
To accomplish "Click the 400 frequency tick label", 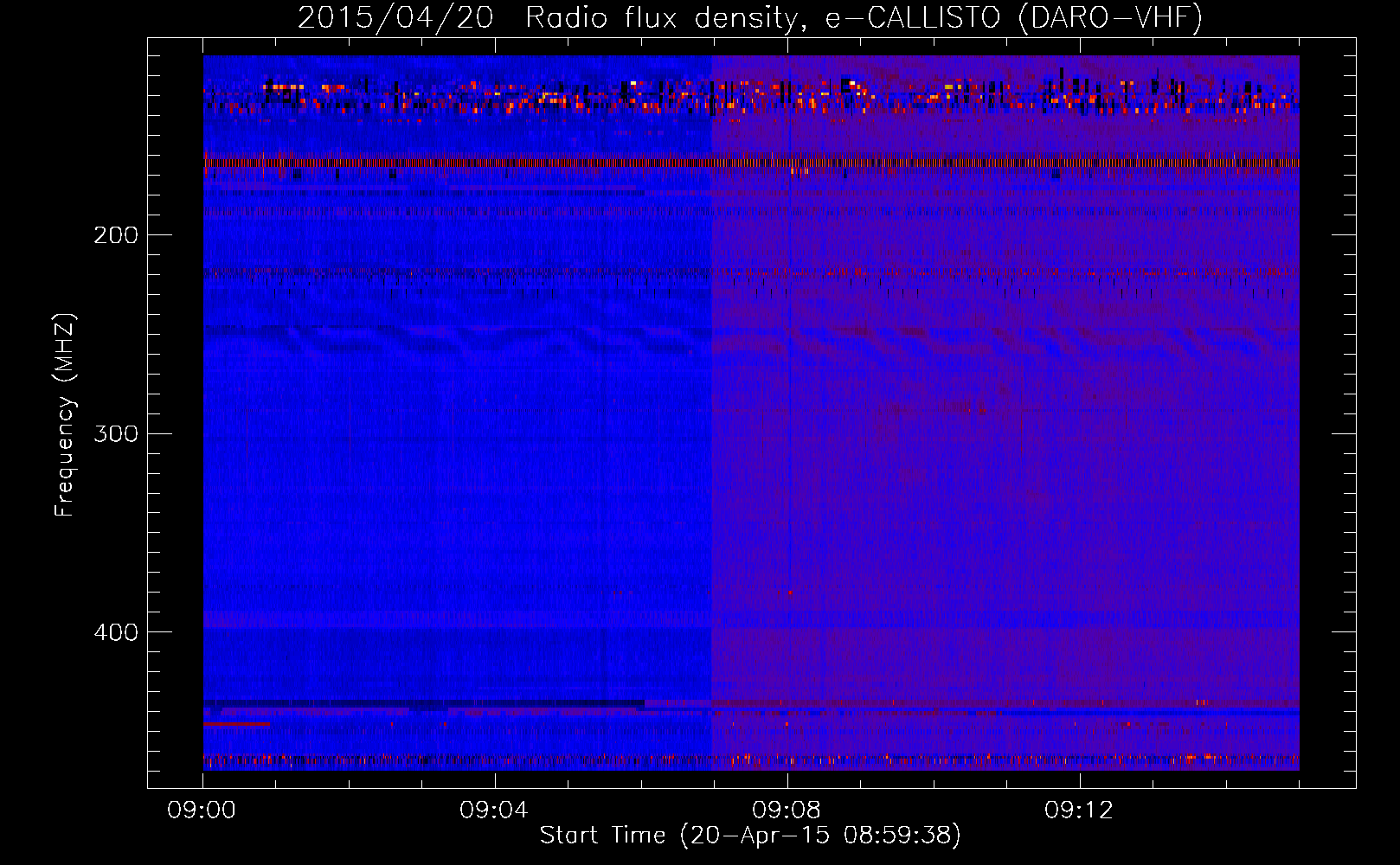I will tap(116, 632).
